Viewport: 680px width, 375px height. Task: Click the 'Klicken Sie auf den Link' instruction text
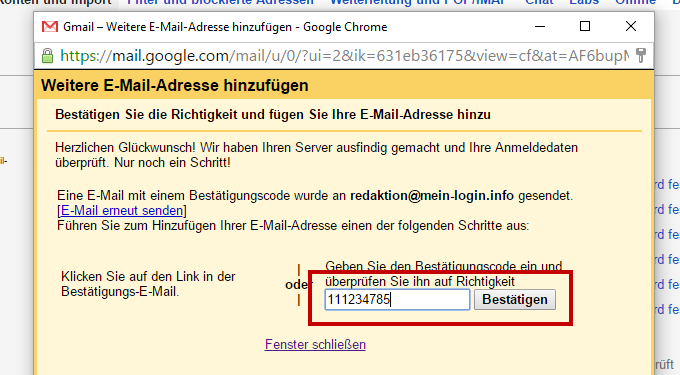(148, 284)
